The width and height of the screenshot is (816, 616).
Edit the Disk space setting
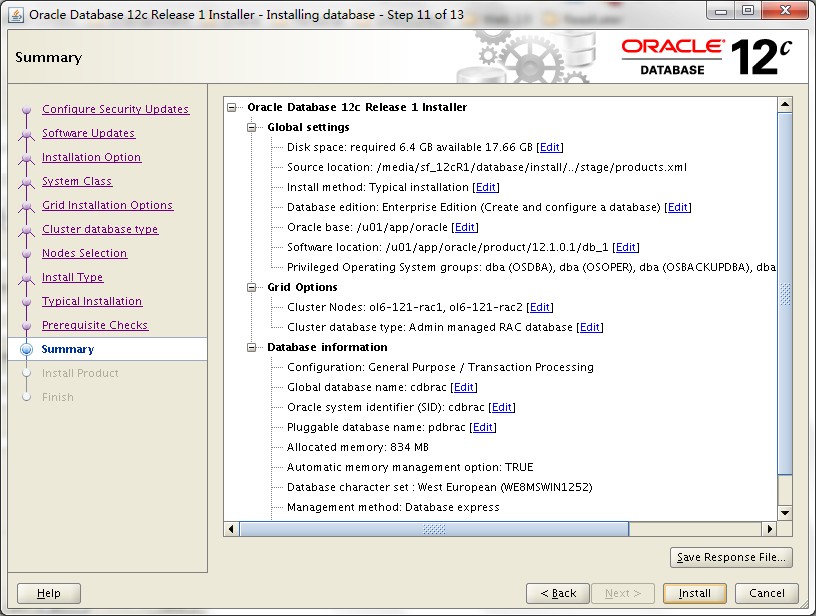coord(550,147)
